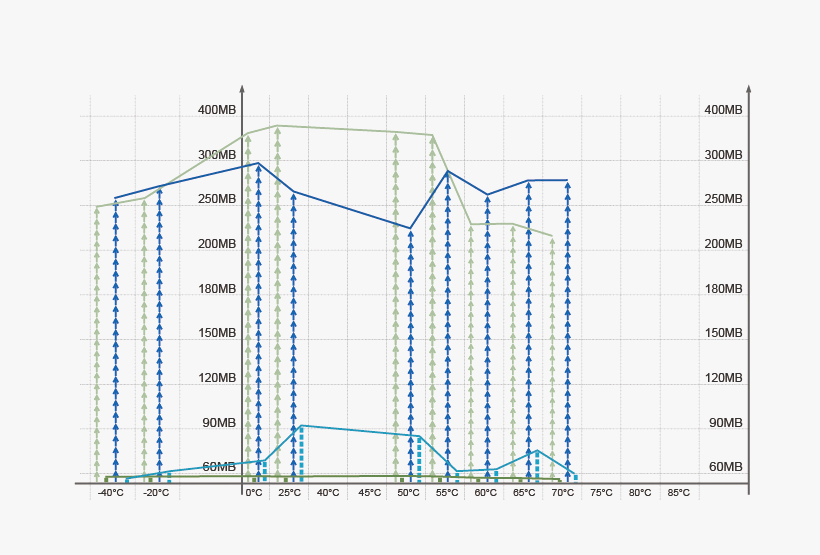The width and height of the screenshot is (820, 555).
Task: Click the 400MB label on the left axis
Action: pyautogui.click(x=217, y=110)
